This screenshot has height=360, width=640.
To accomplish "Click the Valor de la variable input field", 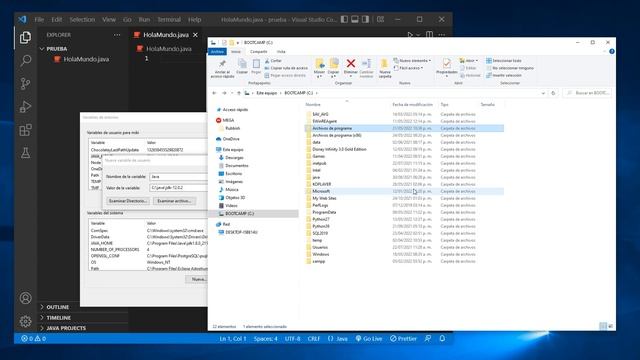I will coord(179,188).
